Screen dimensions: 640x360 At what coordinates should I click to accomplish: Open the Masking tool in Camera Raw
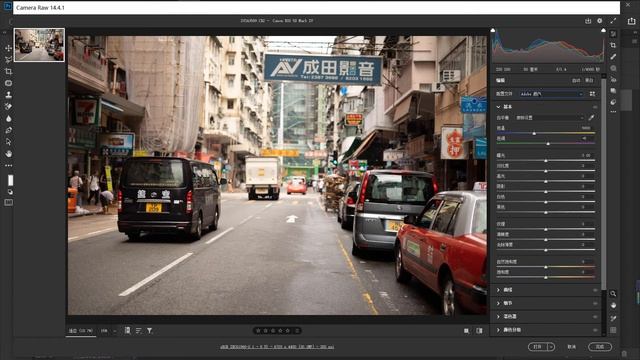coord(613,68)
